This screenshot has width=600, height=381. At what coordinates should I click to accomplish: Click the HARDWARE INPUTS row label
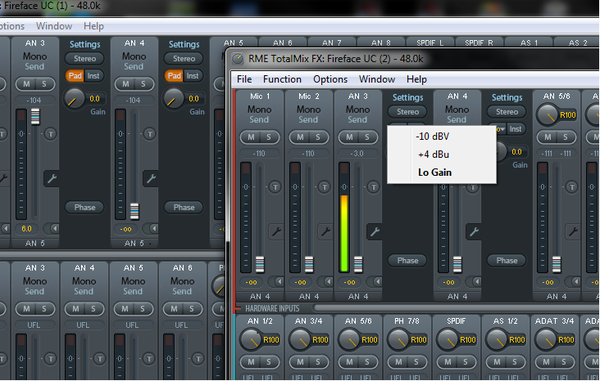click(x=272, y=308)
